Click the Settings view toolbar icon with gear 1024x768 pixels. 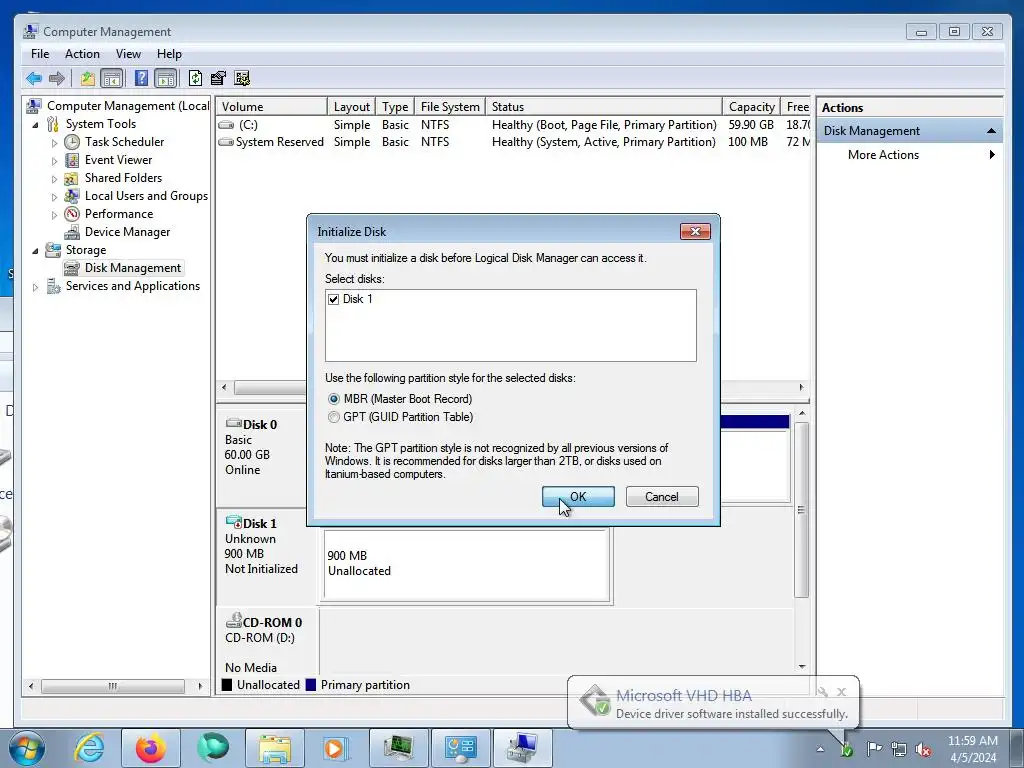242,78
